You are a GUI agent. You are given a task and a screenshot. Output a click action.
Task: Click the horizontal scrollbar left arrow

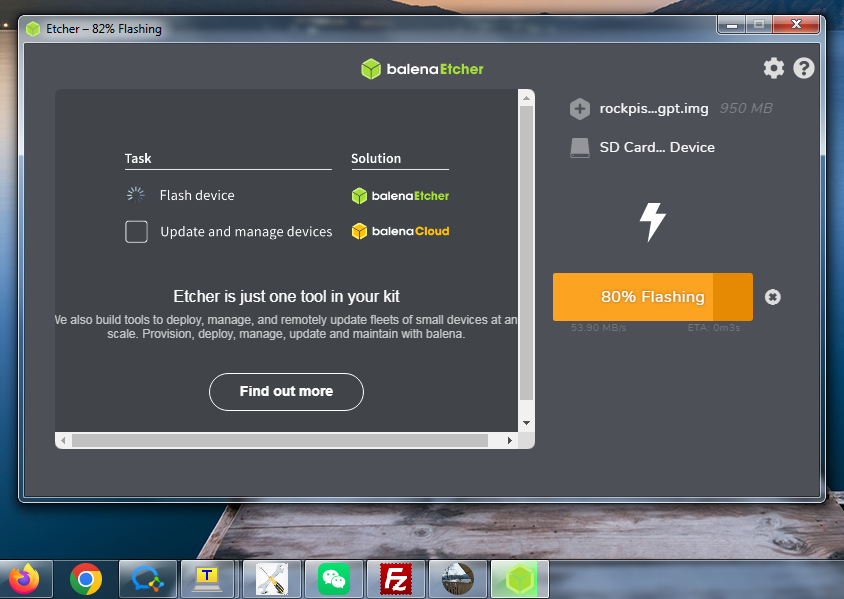click(63, 440)
